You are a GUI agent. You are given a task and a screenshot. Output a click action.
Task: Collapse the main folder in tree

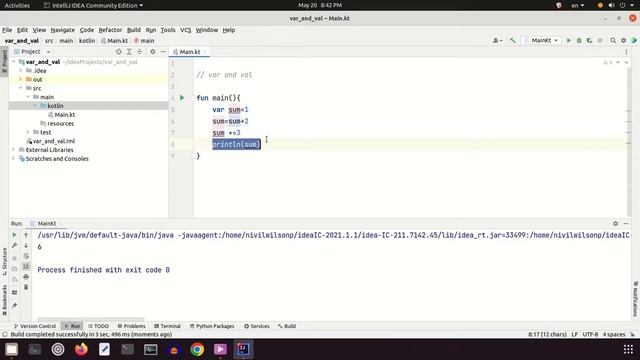[x=28, y=97]
